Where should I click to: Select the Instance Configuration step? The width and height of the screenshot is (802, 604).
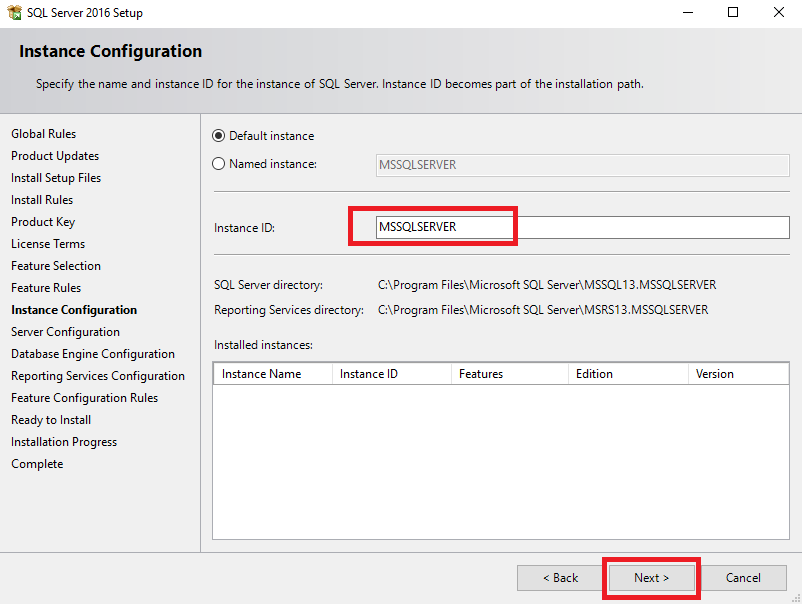click(x=74, y=310)
